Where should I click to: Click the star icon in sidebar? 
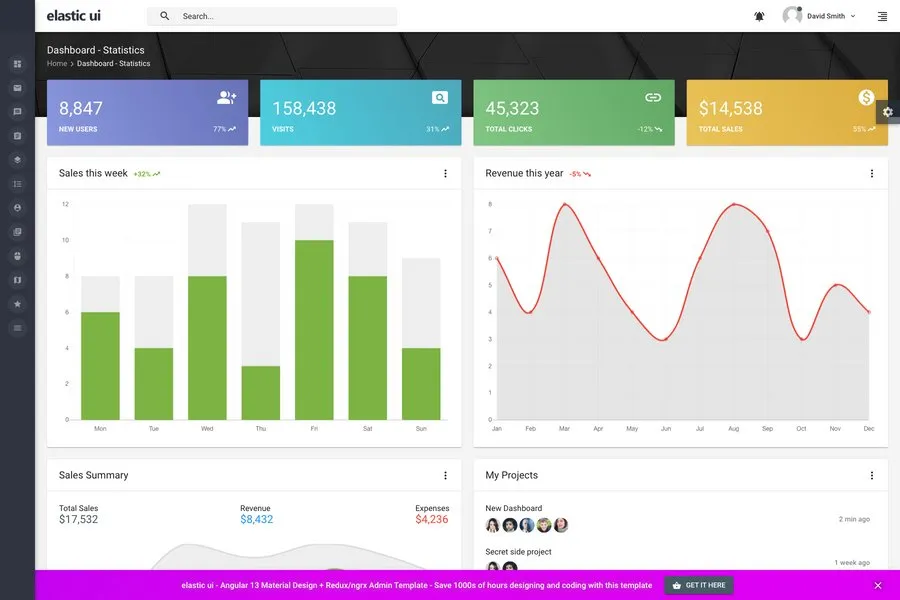pos(17,304)
